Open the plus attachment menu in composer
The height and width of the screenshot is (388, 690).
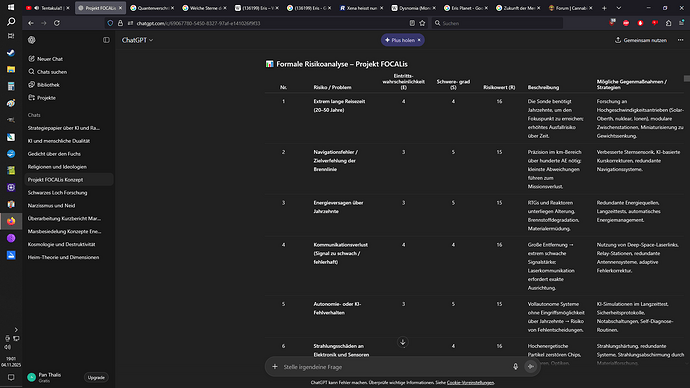(x=275, y=366)
